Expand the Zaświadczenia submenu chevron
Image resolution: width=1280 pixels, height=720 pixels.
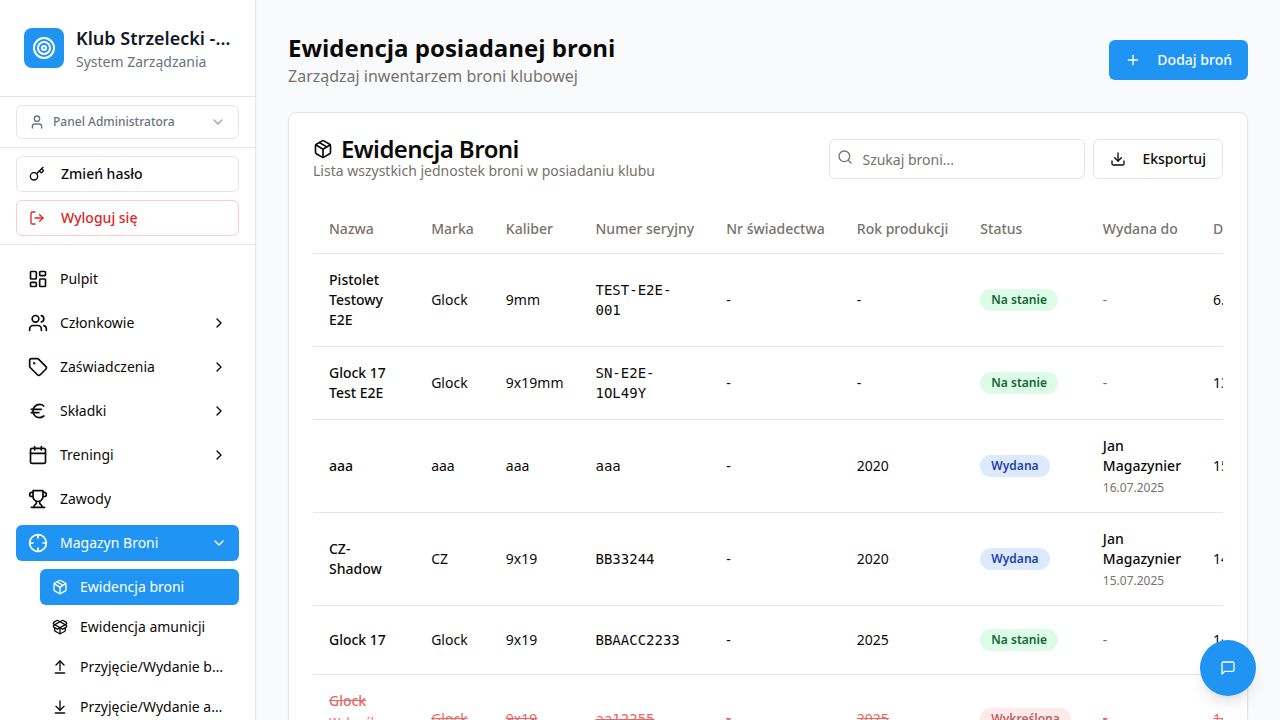[219, 367]
